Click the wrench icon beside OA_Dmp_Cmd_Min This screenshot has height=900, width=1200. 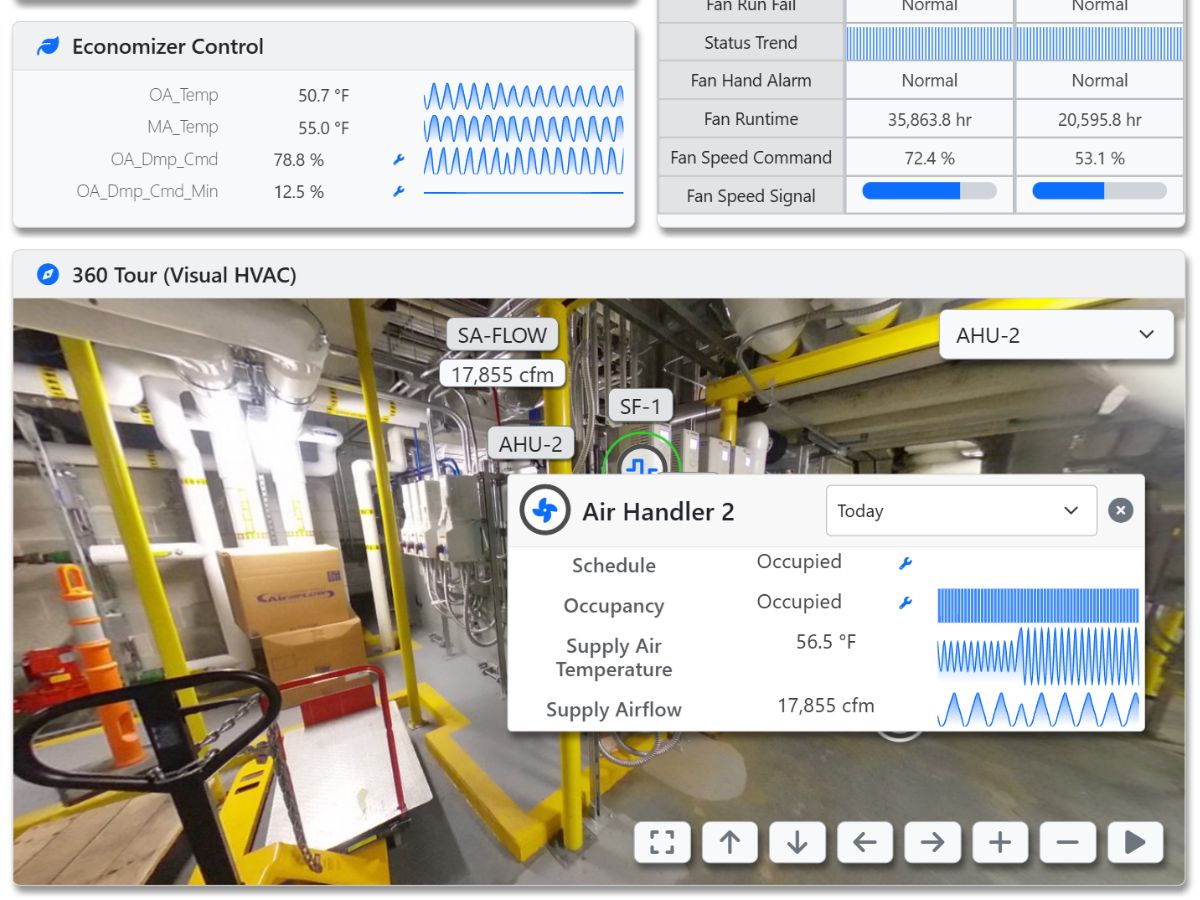tap(399, 192)
